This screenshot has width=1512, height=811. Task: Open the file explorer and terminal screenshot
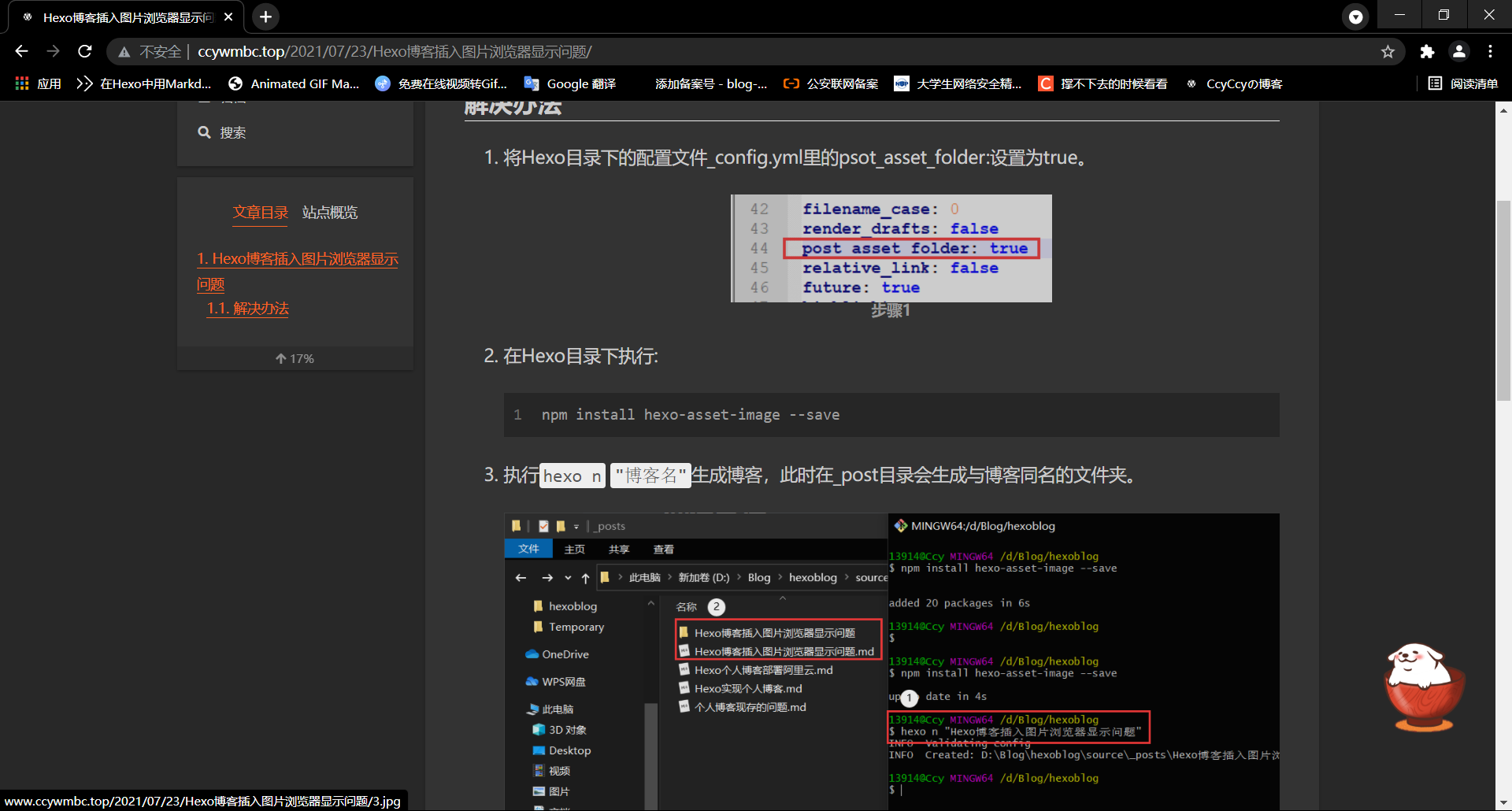coord(891,661)
